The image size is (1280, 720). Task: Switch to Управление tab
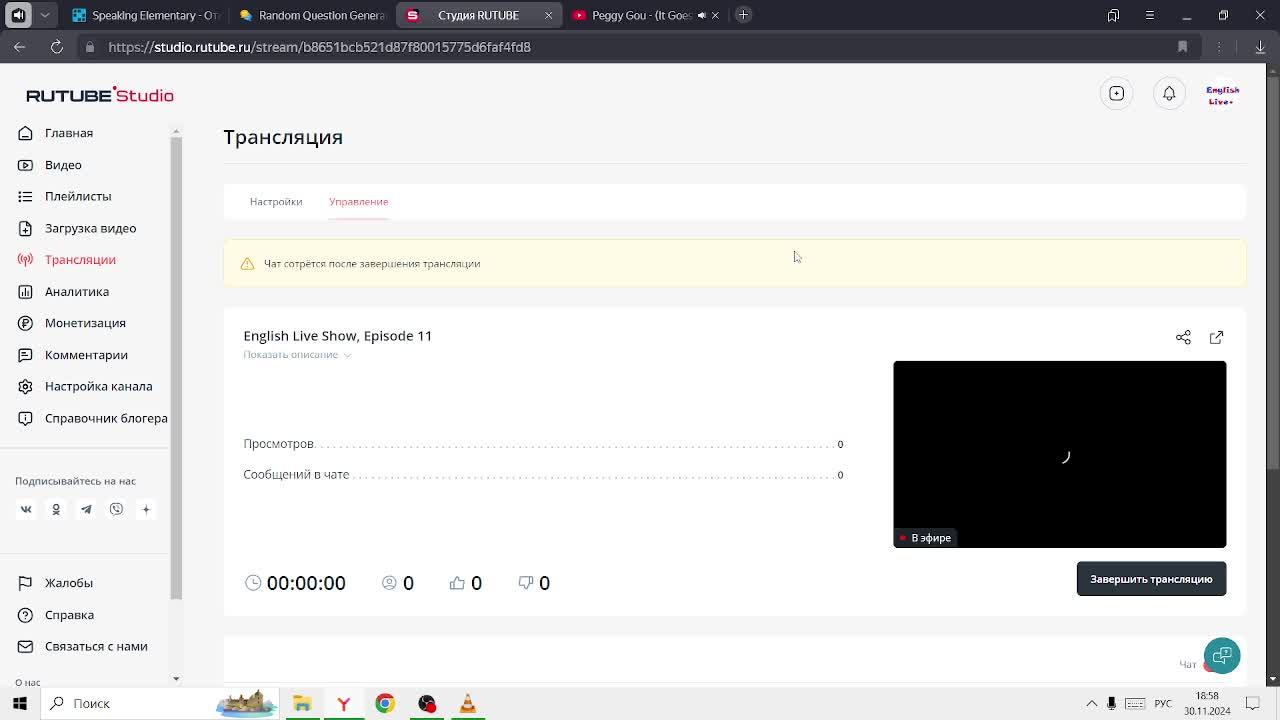coord(358,202)
